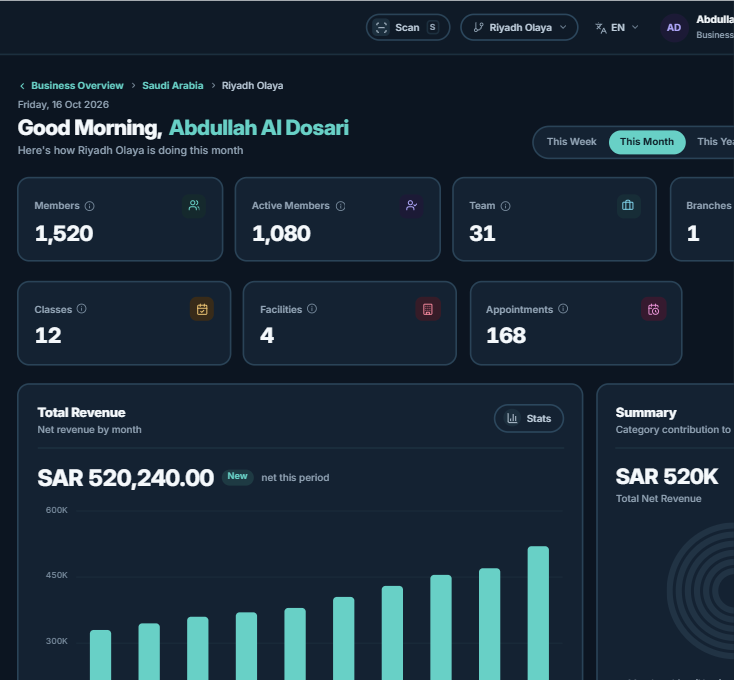Click the Classes calendar-check icon

coord(202,309)
